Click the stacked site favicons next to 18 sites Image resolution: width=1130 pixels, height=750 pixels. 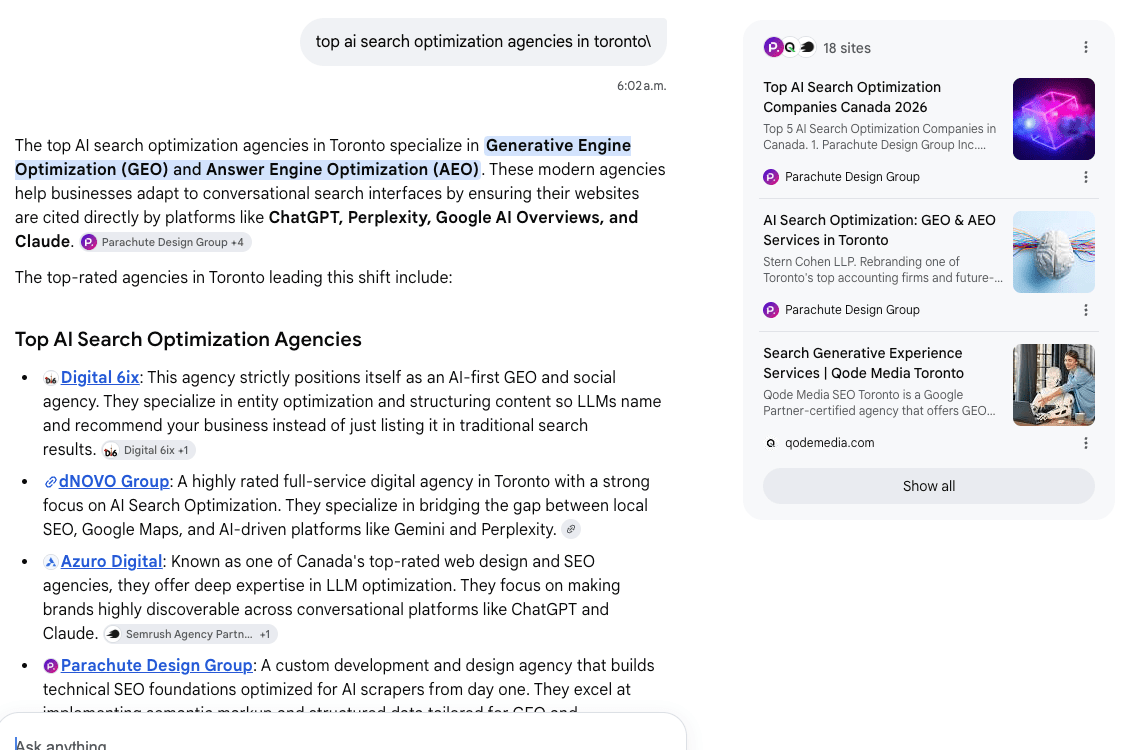[789, 48]
